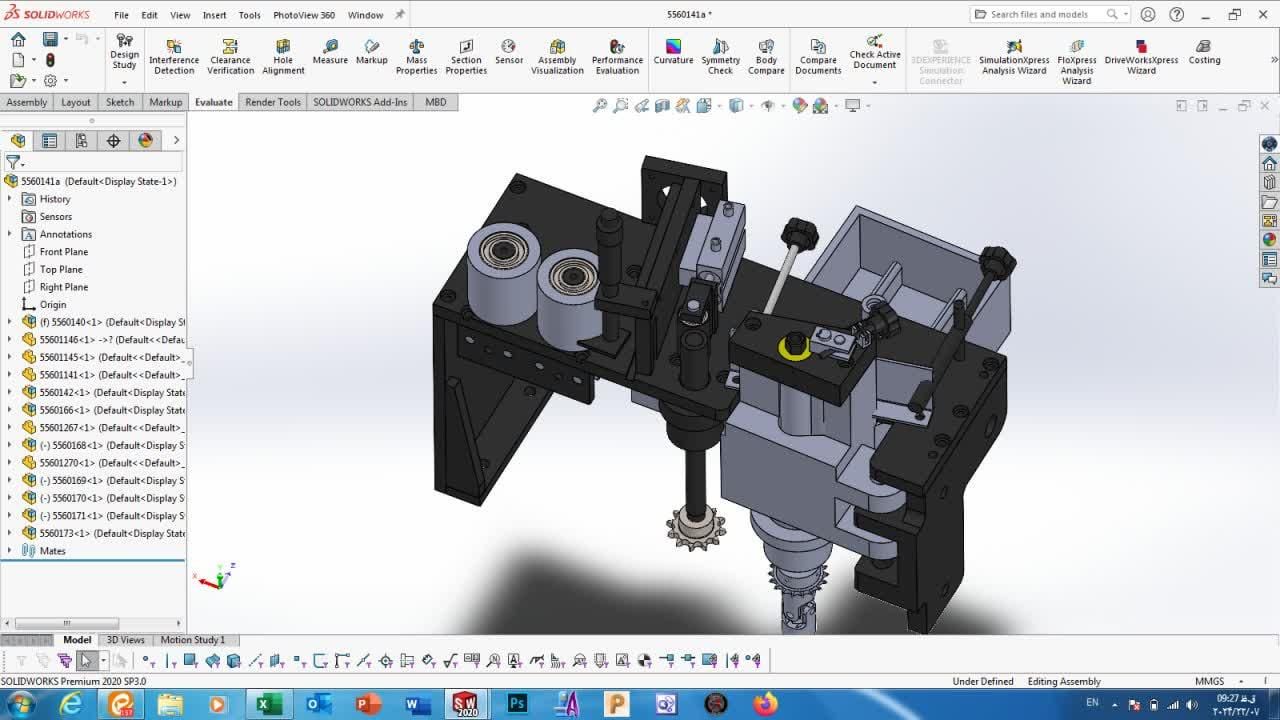The height and width of the screenshot is (720, 1280).
Task: Expand the Mates folder
Action: 10,551
